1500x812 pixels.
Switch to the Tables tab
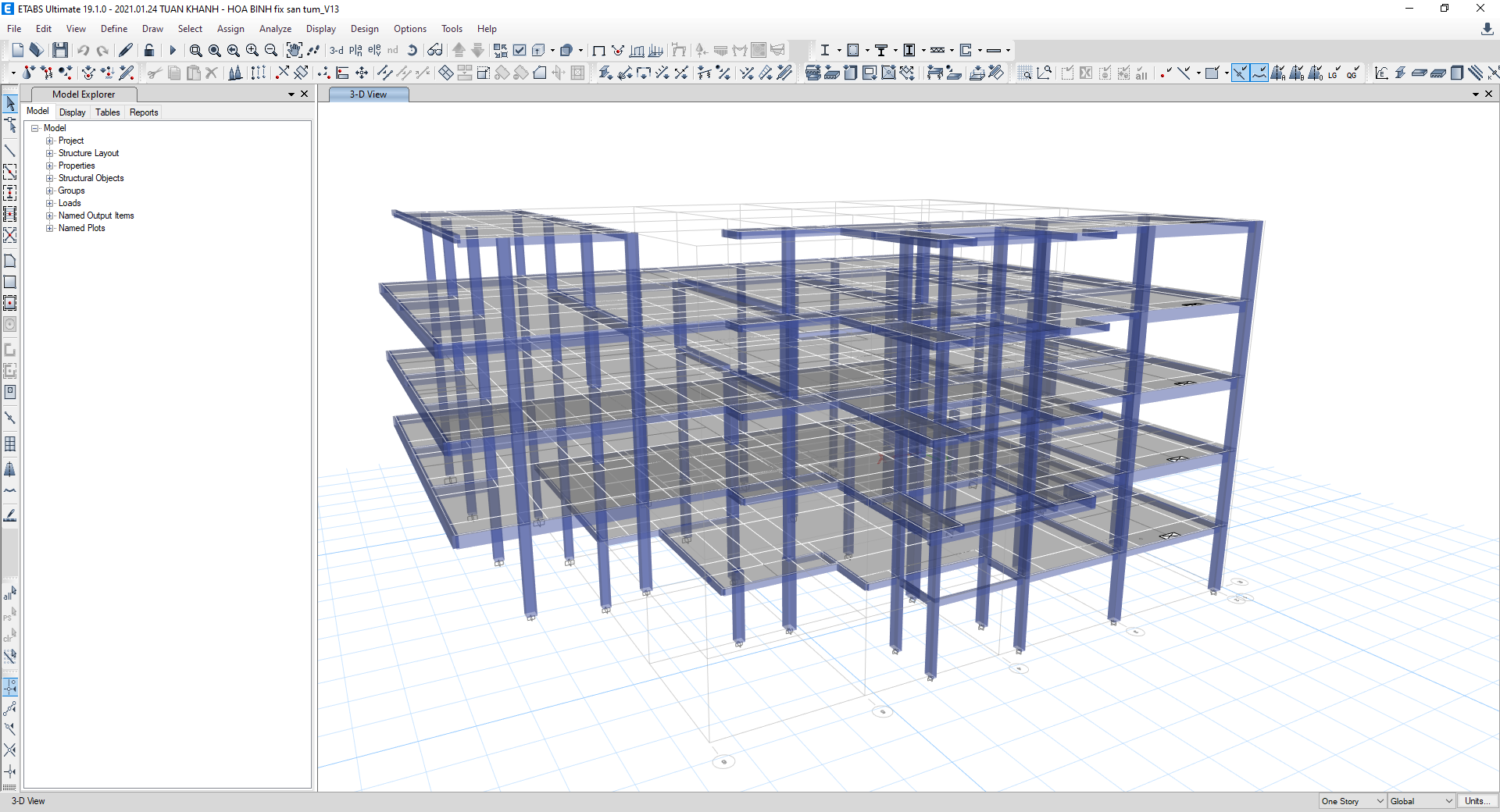pos(108,112)
